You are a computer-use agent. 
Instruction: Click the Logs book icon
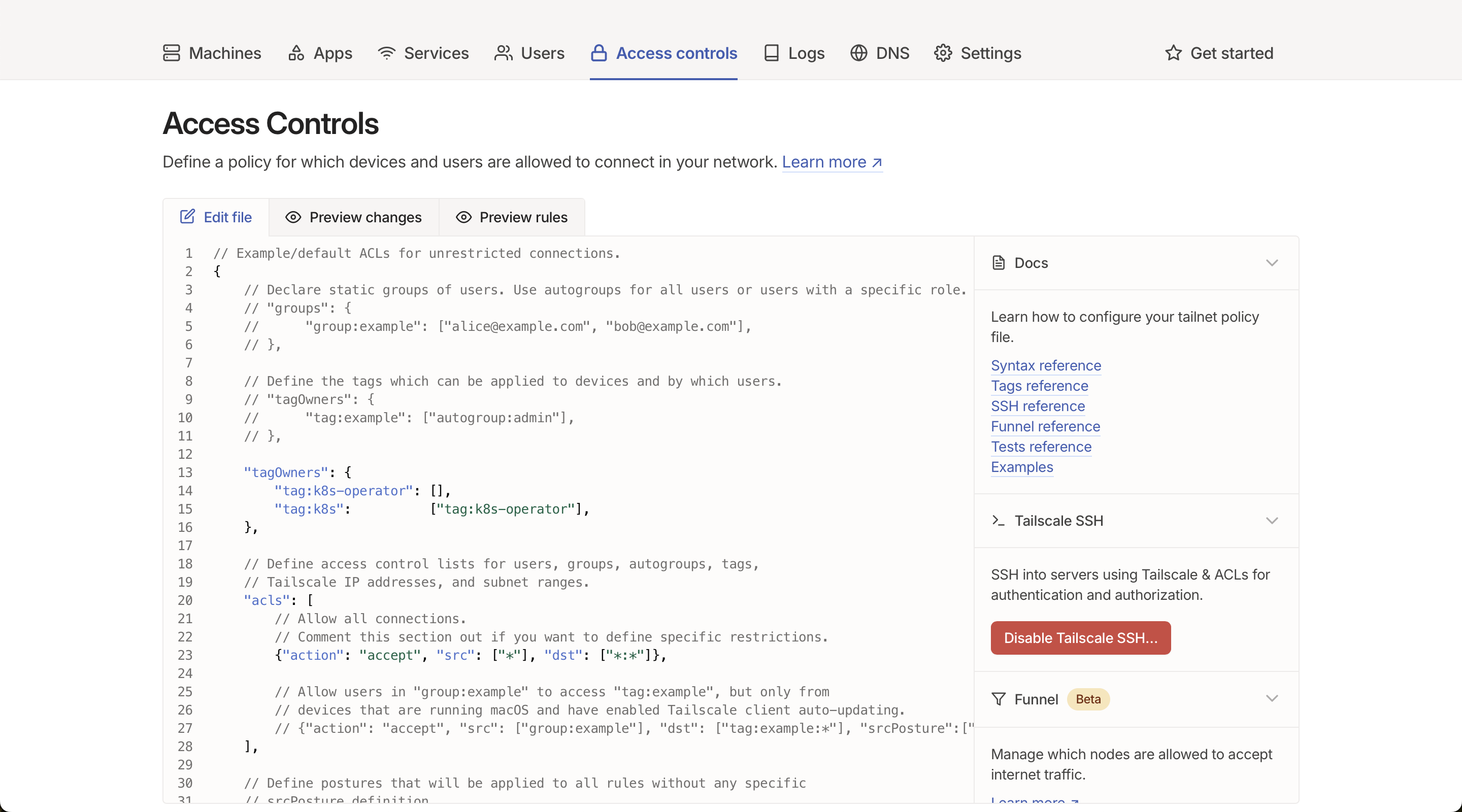coord(771,53)
